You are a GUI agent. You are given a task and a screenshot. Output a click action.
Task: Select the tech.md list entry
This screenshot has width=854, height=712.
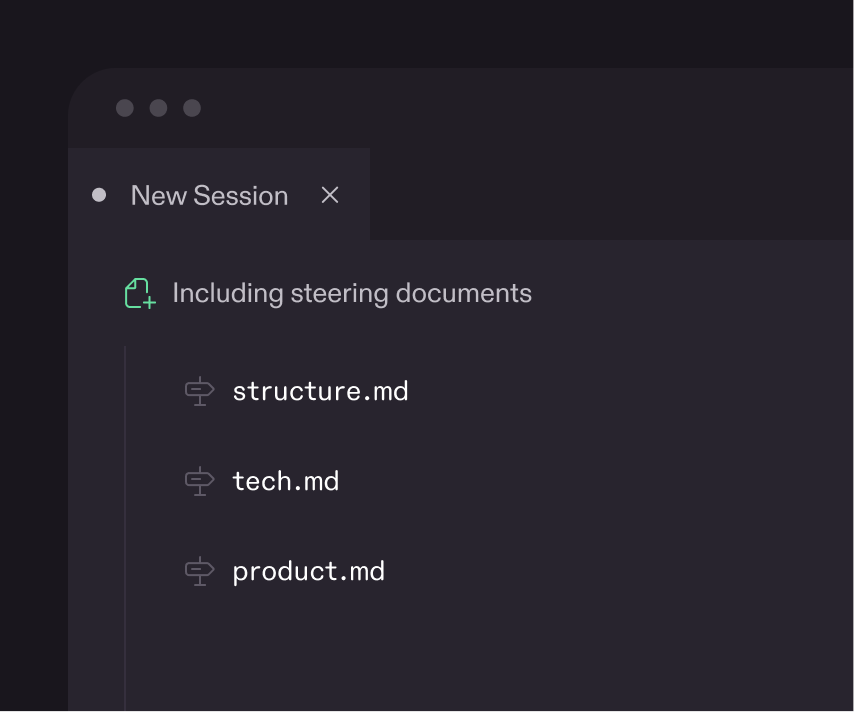(286, 481)
